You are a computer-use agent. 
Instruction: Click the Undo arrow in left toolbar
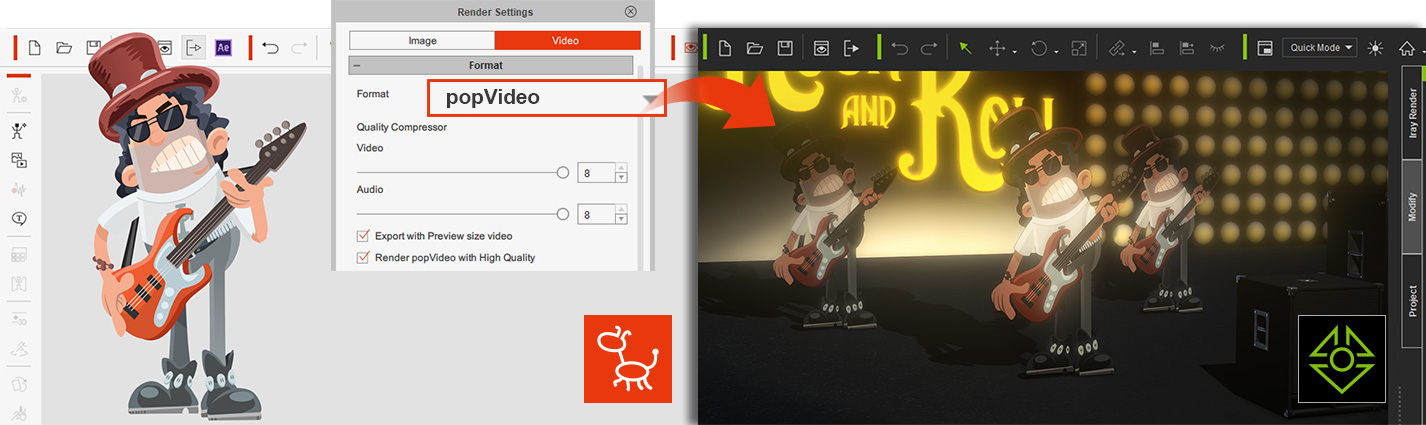[x=270, y=47]
